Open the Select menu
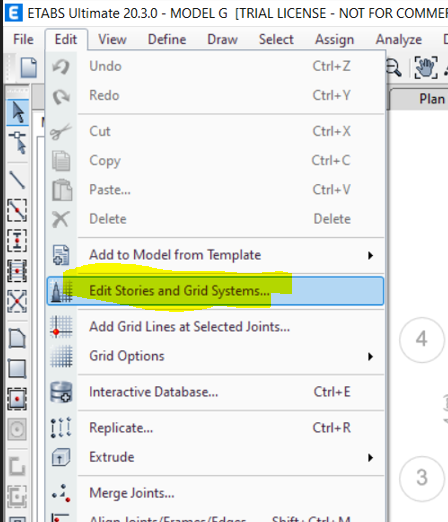Viewport: 448px width, 522px height. click(x=276, y=39)
